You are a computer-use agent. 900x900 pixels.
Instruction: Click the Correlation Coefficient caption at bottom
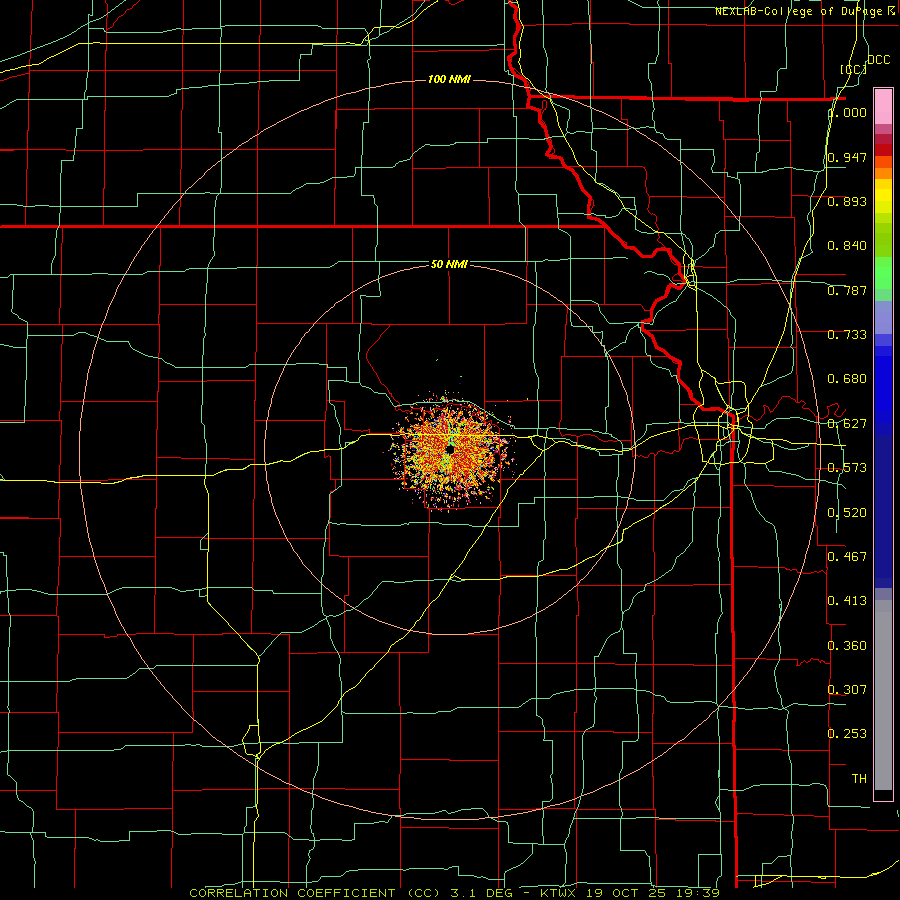[x=455, y=893]
